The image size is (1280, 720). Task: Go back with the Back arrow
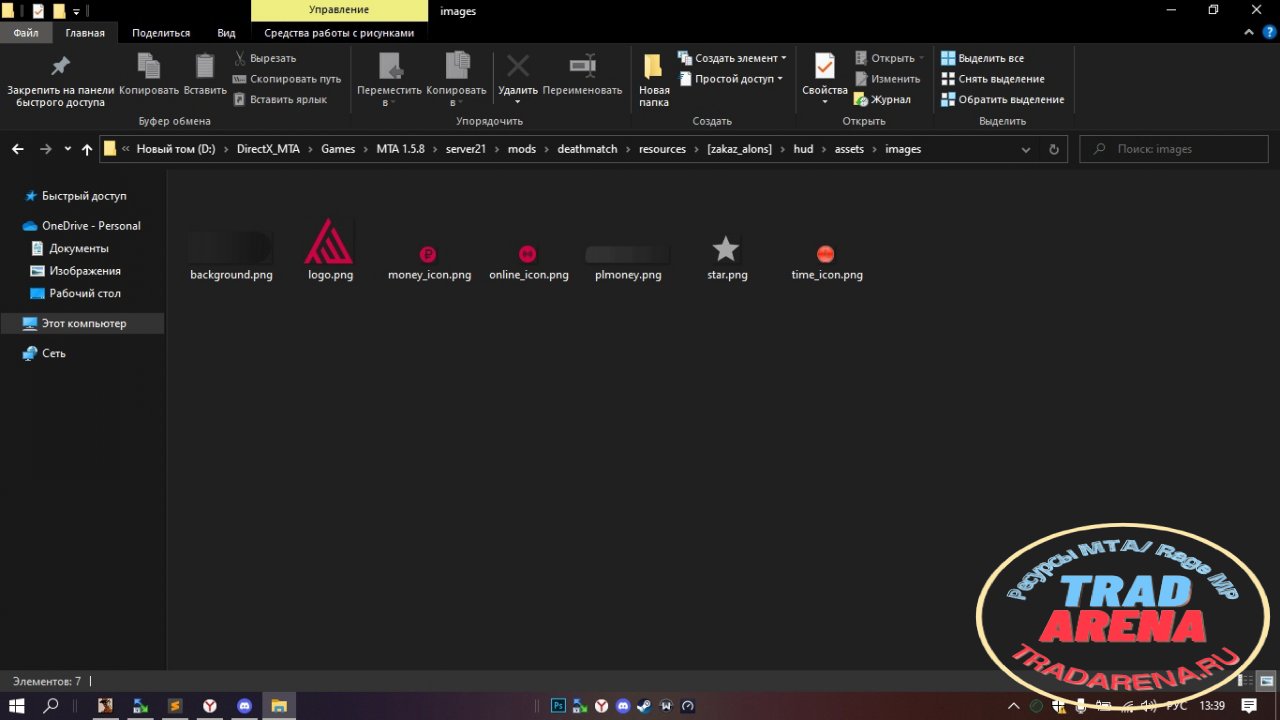coord(17,149)
